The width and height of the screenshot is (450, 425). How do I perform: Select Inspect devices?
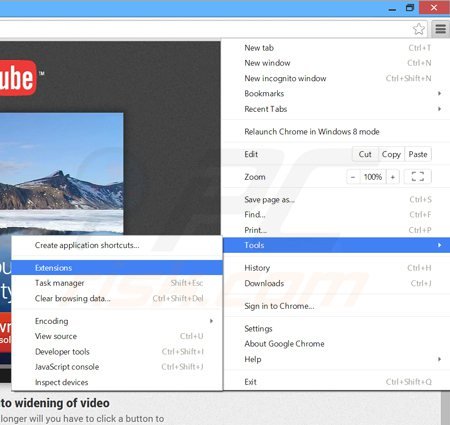click(117, 382)
